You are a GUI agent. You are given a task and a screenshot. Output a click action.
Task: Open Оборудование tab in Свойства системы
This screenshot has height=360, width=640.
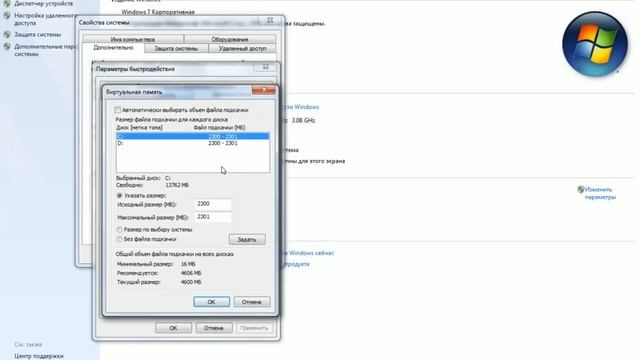tap(230, 39)
